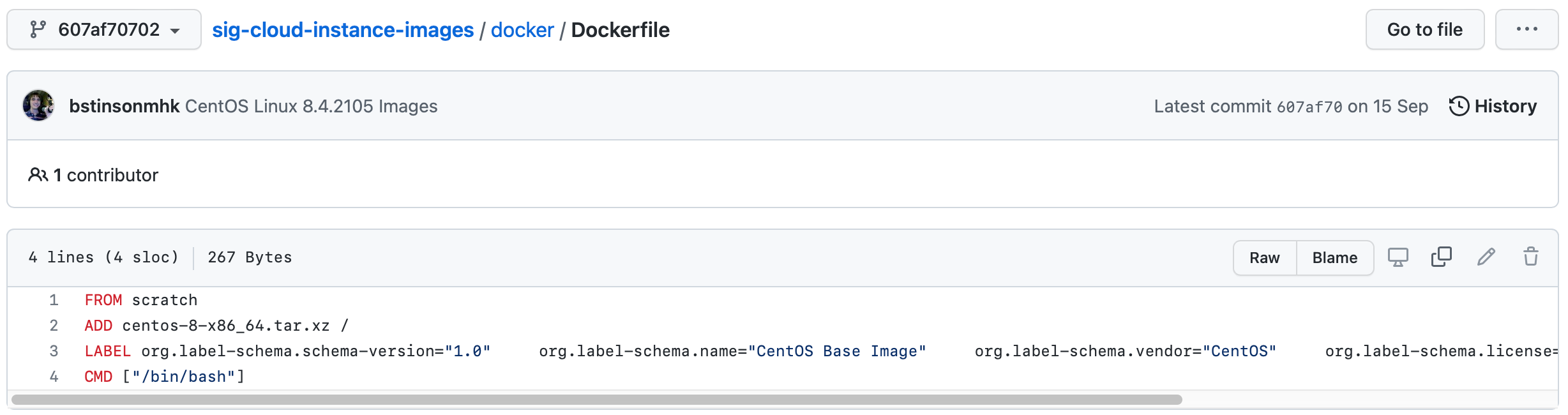
Task: Navigate to the docker folder breadcrumb
Action: 522,30
